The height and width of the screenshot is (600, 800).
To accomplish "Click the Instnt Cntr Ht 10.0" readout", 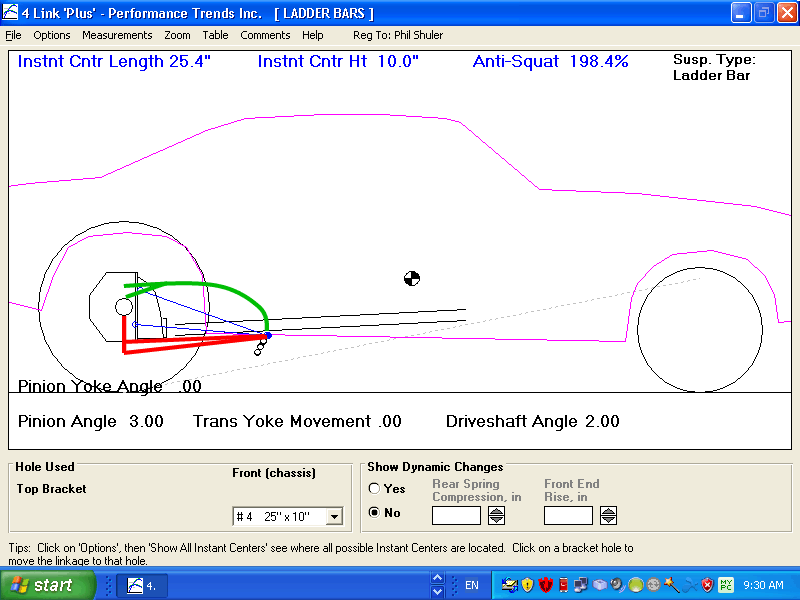I will tap(338, 61).
